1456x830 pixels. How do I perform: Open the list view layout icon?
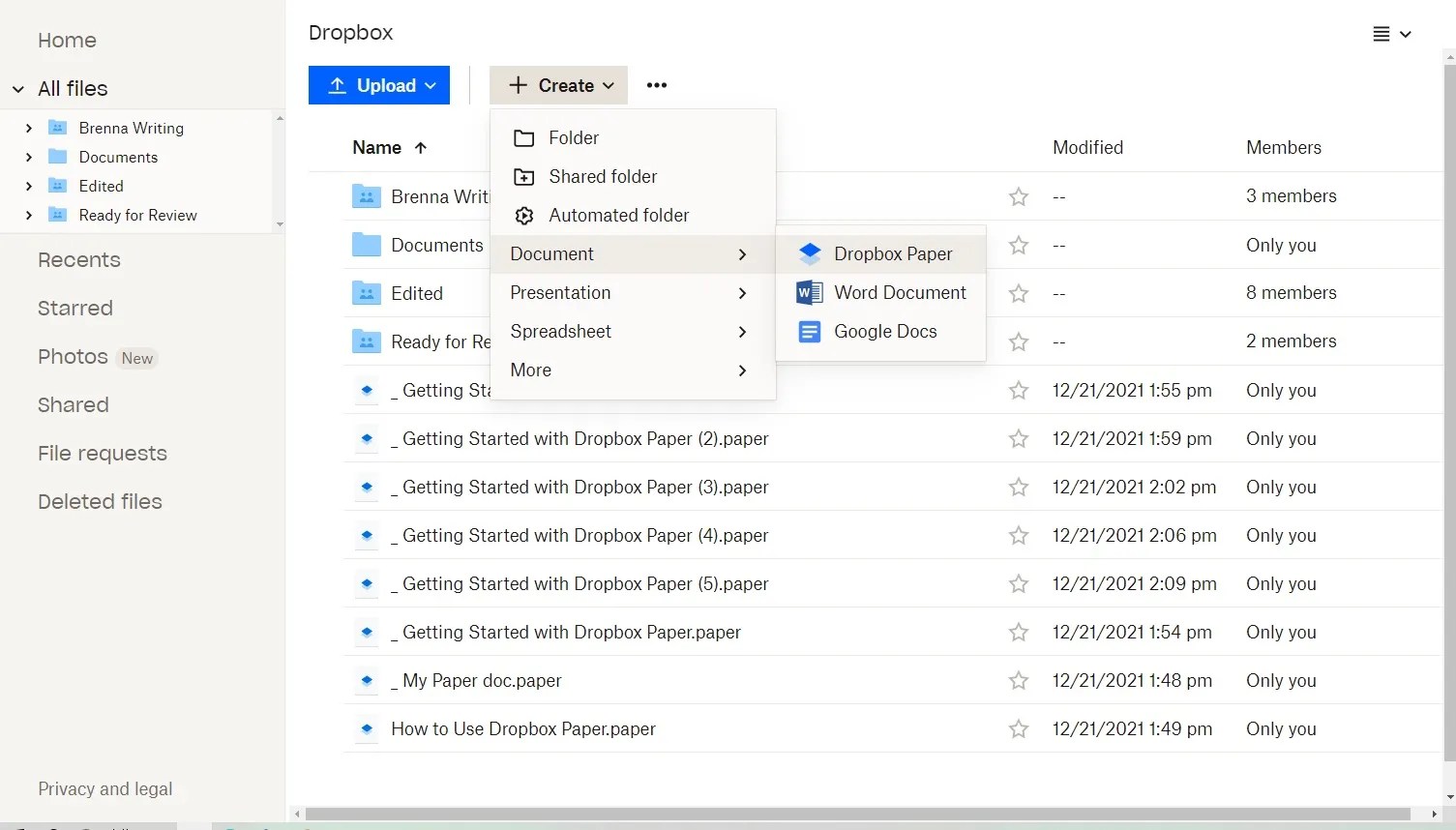coord(1380,34)
